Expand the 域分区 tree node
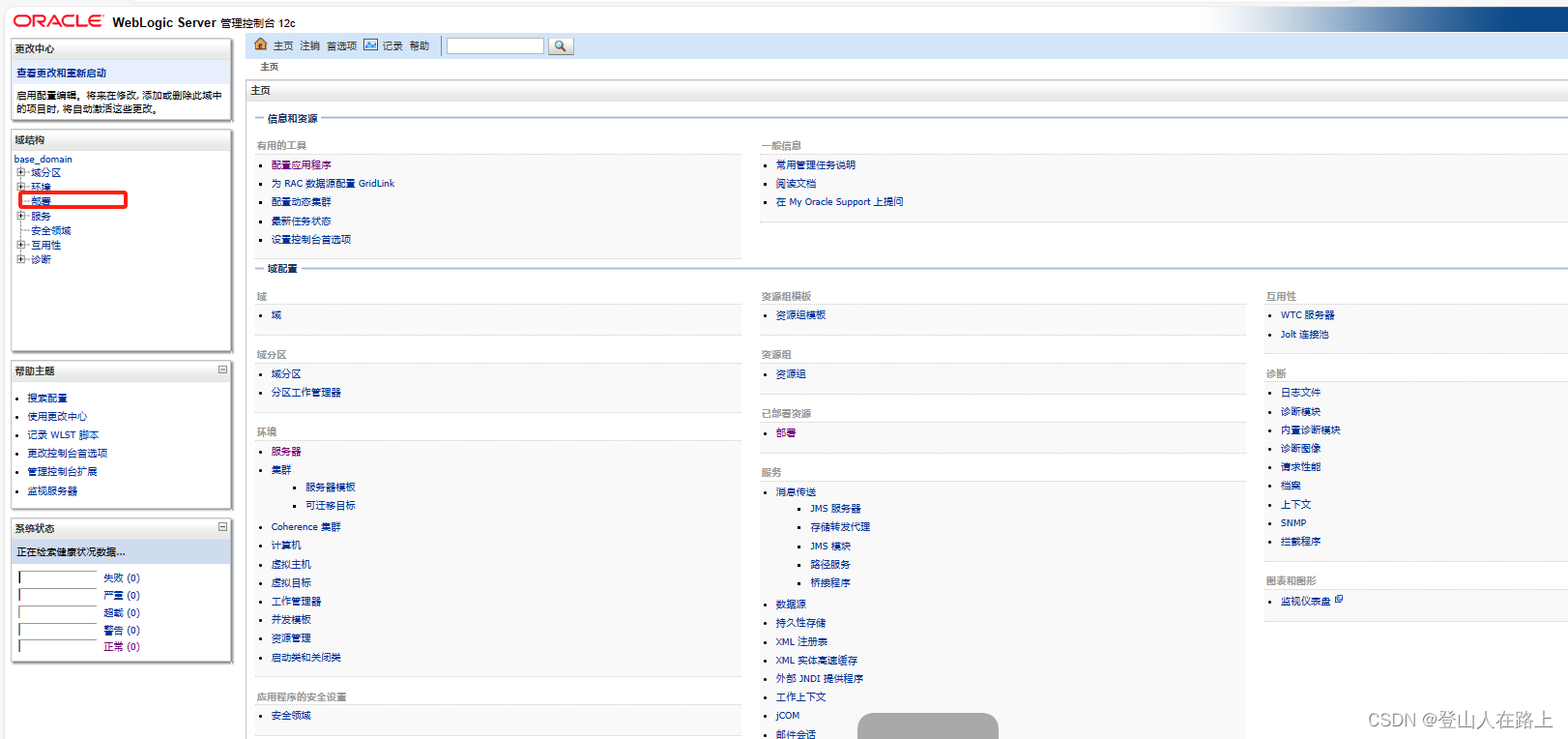This screenshot has width=1568, height=739. click(x=20, y=172)
